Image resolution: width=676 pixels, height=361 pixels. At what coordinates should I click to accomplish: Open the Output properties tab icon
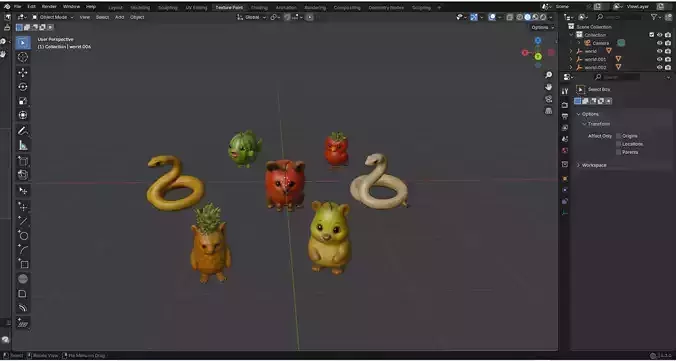tap(565, 116)
